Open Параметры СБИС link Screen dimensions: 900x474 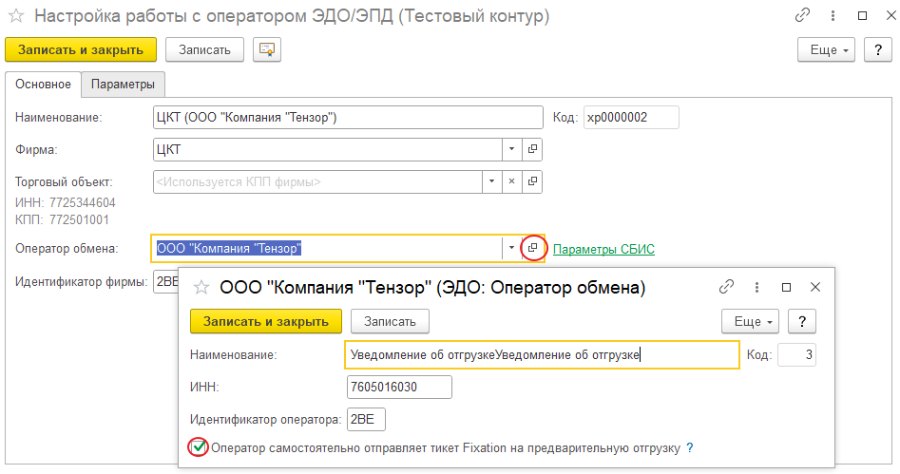click(x=604, y=249)
